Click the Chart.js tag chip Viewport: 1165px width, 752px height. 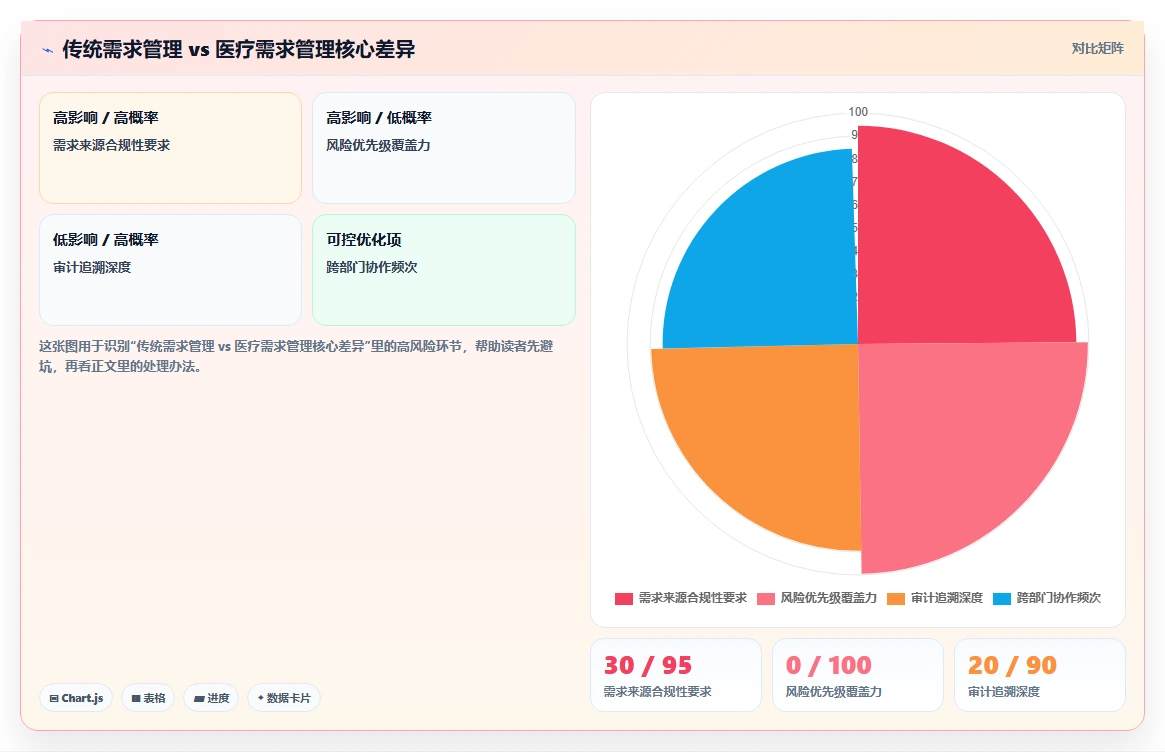pos(76,698)
